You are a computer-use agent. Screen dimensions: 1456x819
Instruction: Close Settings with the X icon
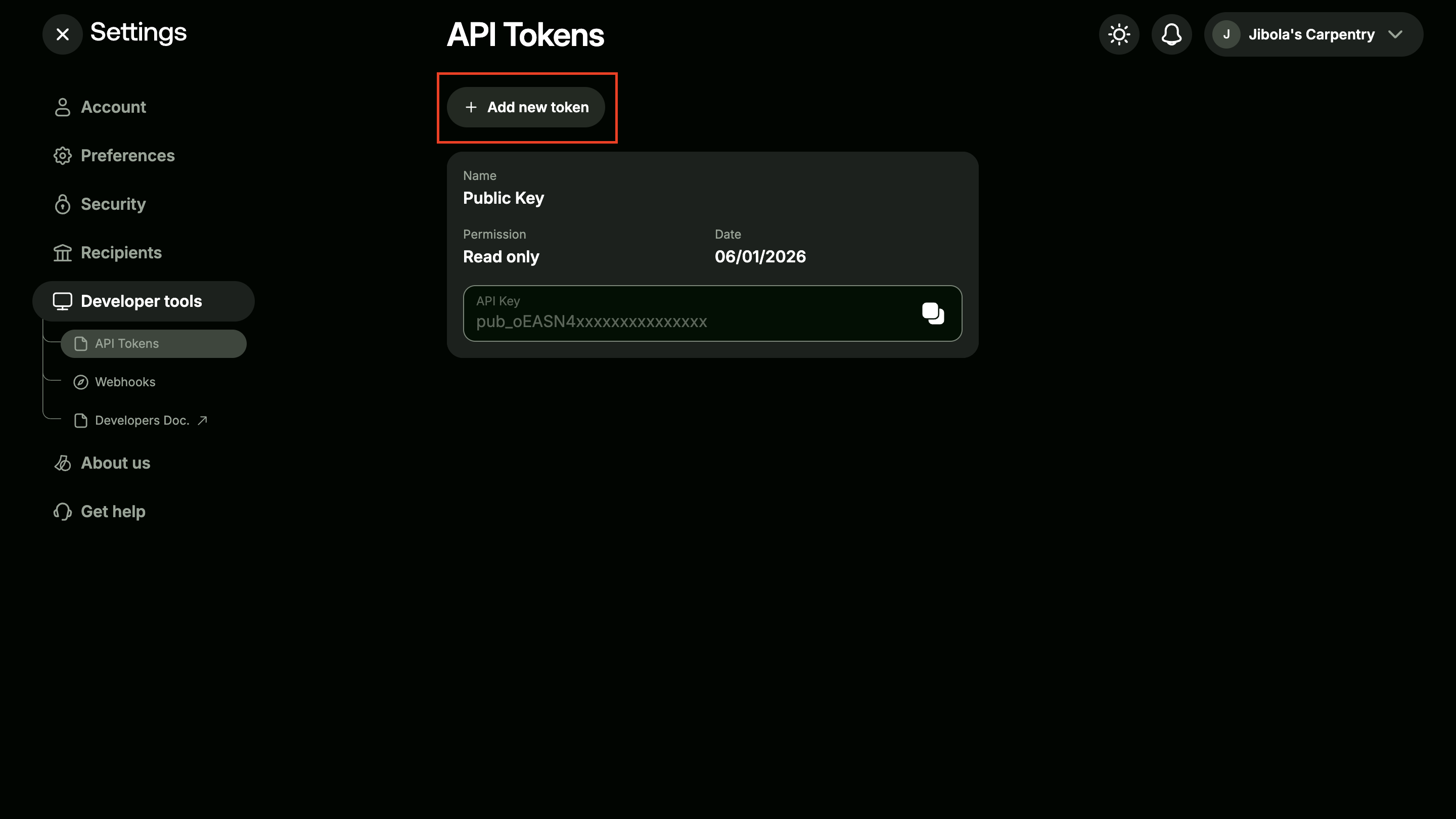tap(63, 34)
